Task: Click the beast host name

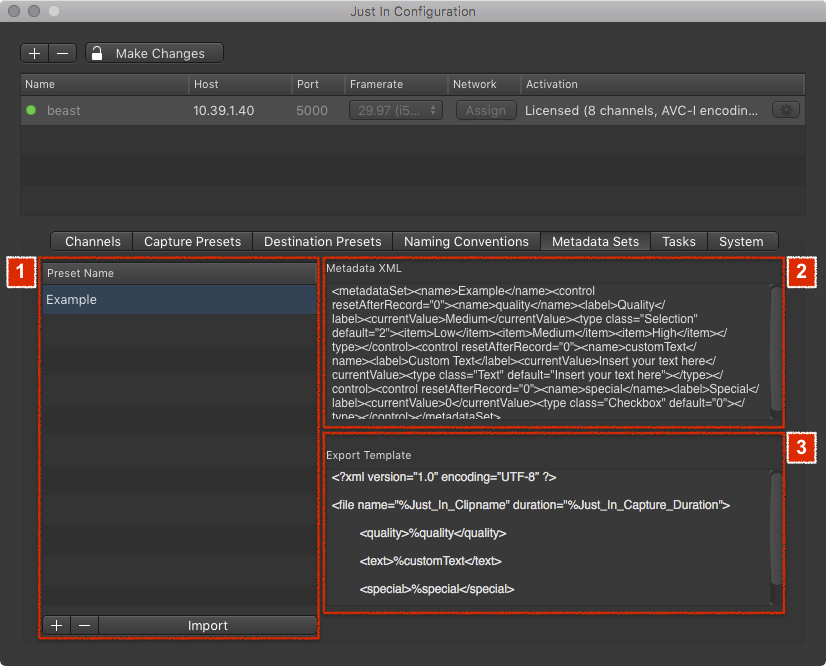Action: [64, 111]
